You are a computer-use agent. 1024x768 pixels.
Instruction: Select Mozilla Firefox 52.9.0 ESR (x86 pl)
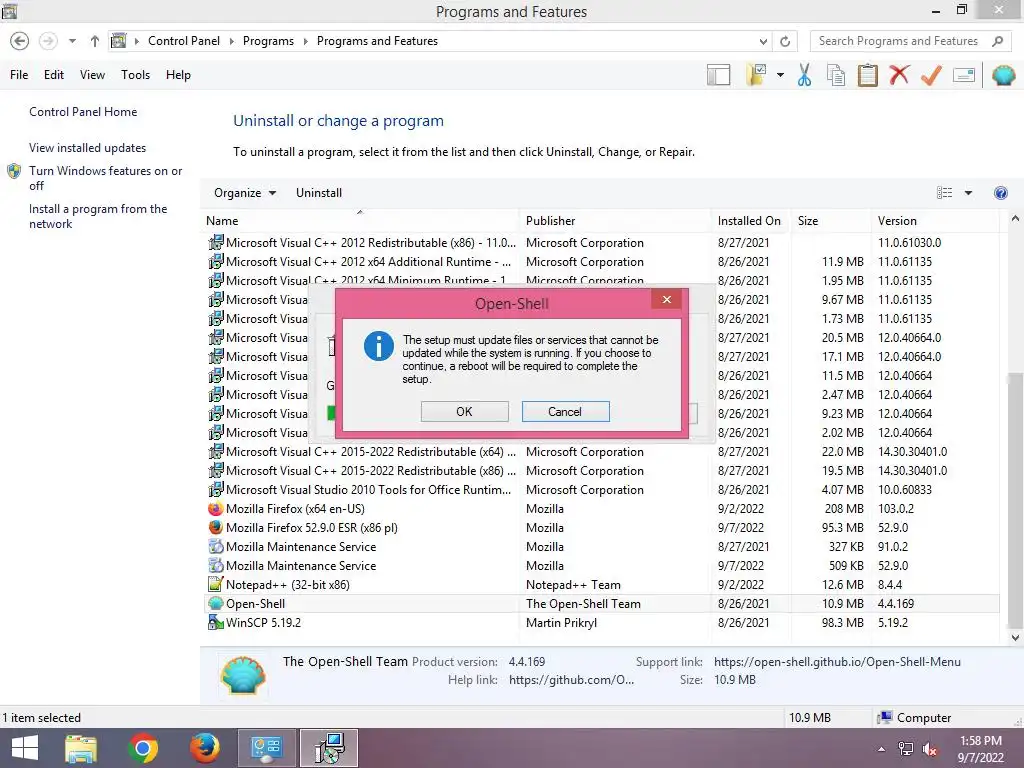click(x=601, y=528)
